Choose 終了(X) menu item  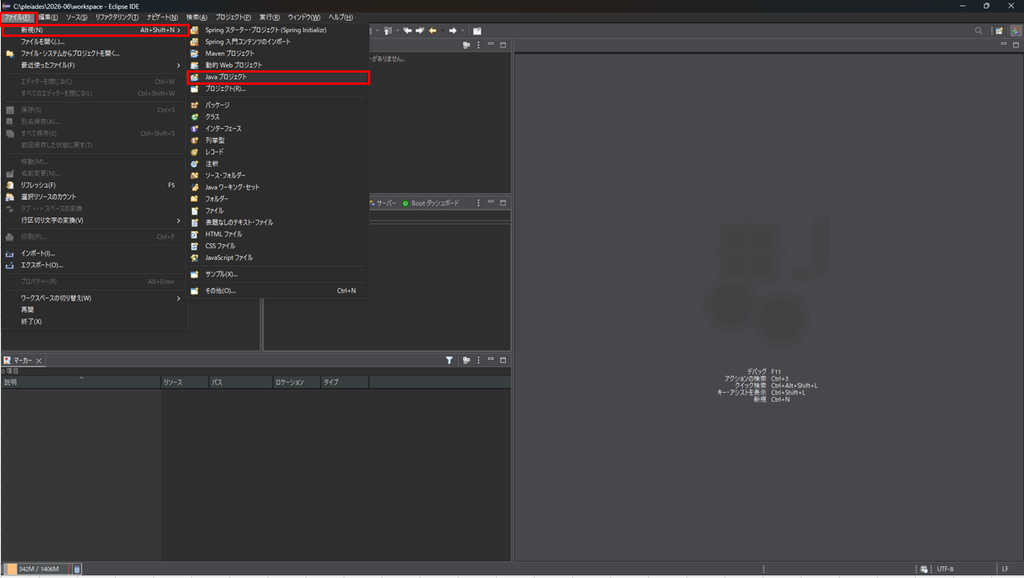(94, 322)
